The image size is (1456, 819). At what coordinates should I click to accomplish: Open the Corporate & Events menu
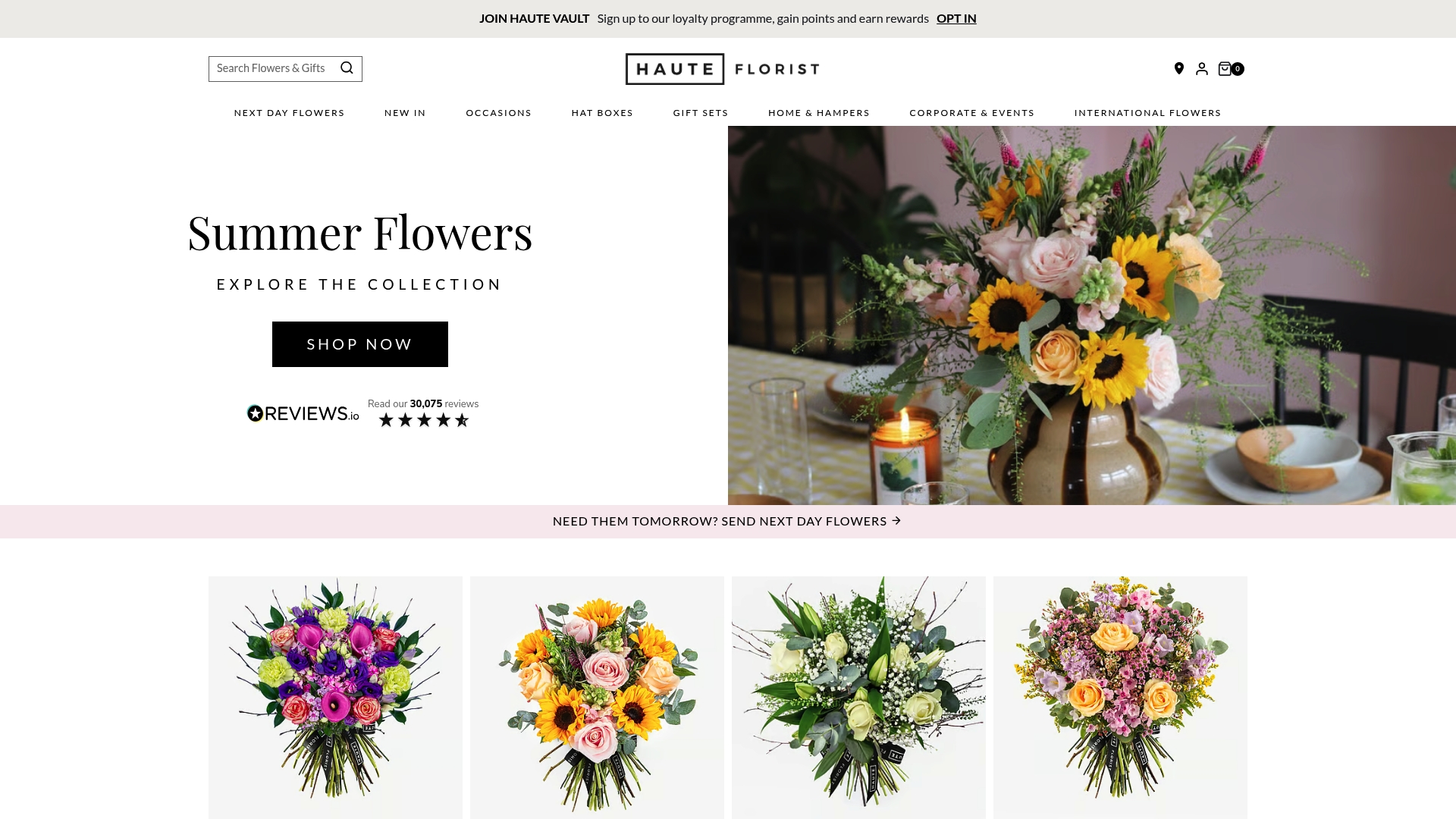click(x=971, y=113)
